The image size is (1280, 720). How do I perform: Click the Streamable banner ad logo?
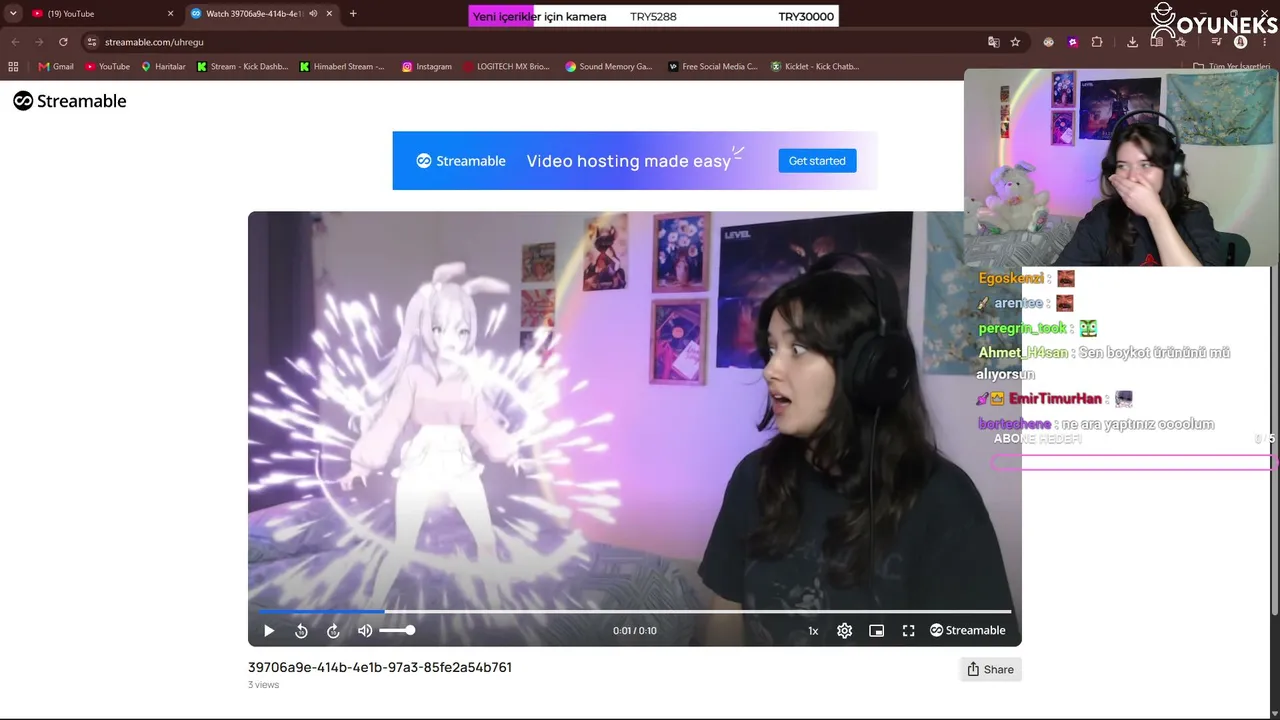click(461, 161)
